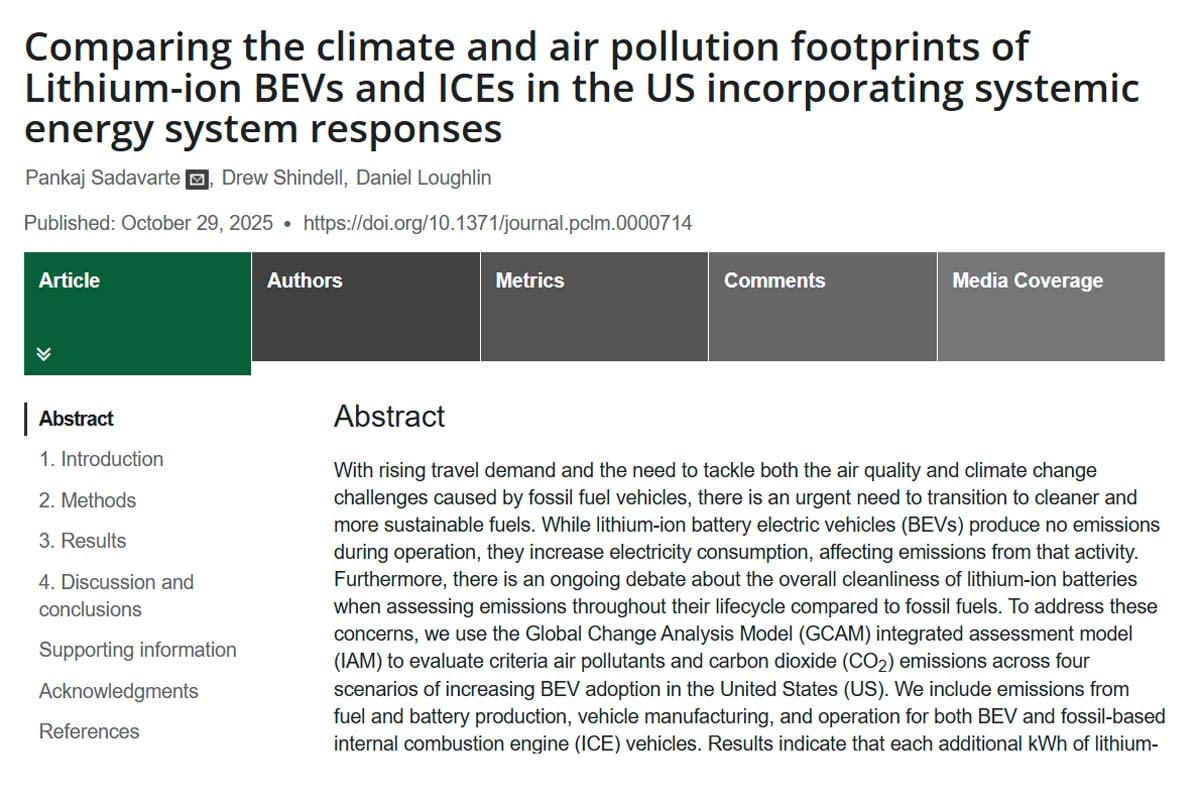Go to Supporting information section
The image size is (1199, 800).
click(x=137, y=650)
